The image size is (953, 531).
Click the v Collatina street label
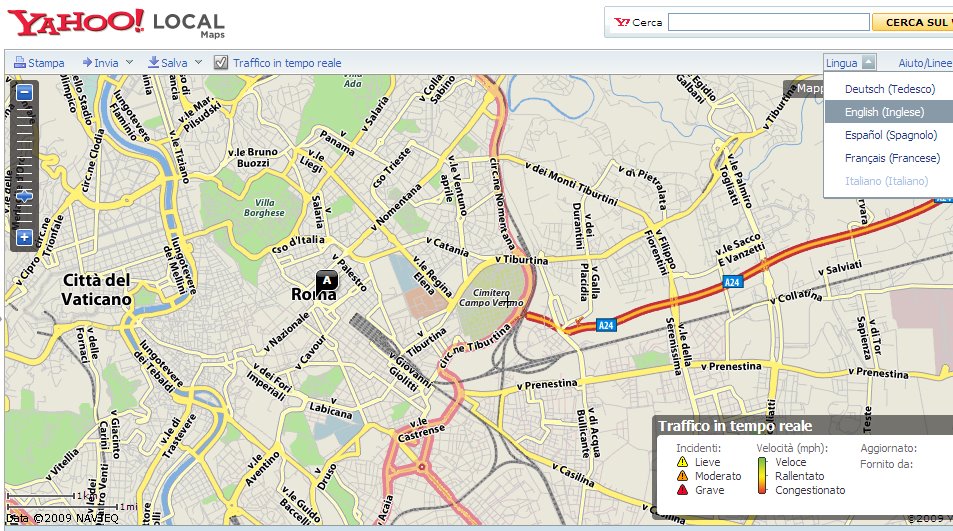[796, 297]
